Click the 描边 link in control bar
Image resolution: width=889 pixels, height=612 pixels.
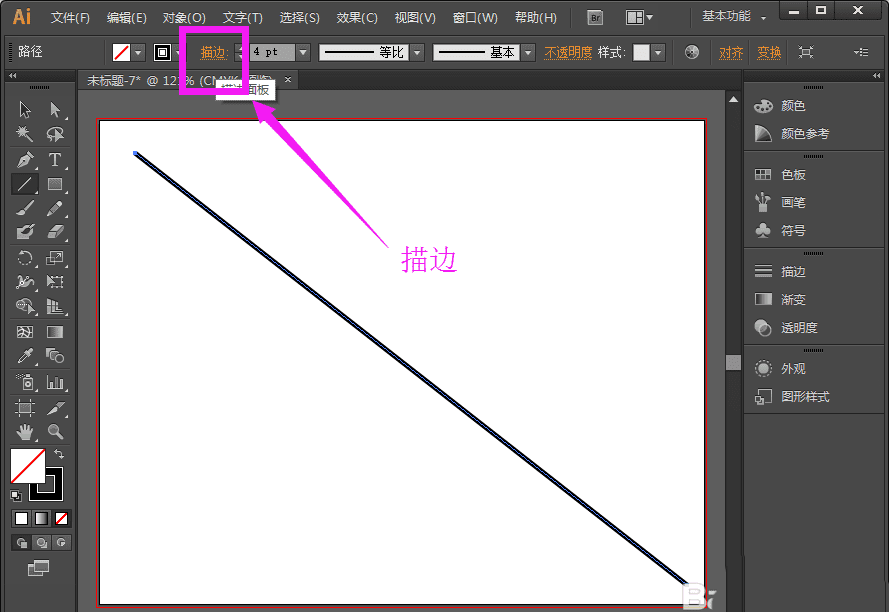click(x=213, y=53)
